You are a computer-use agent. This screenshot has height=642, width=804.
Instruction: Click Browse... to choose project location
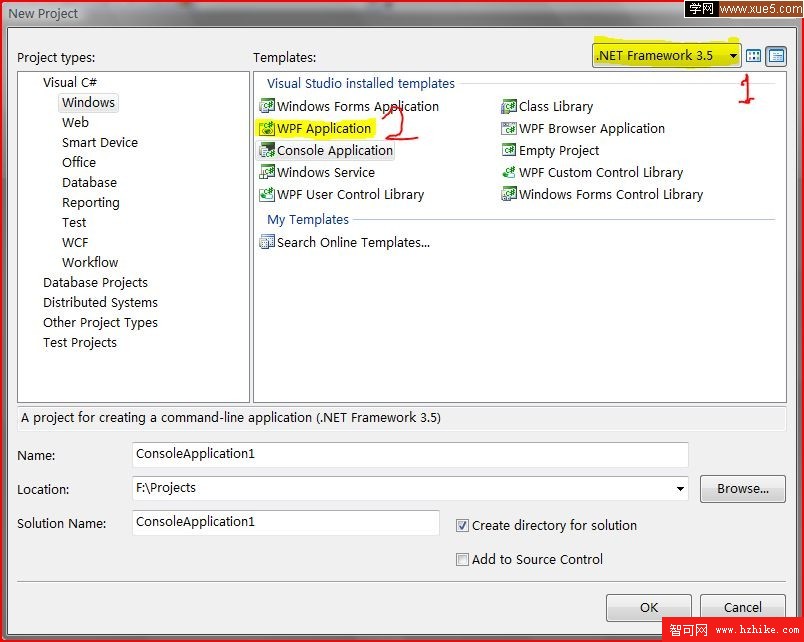pos(742,489)
